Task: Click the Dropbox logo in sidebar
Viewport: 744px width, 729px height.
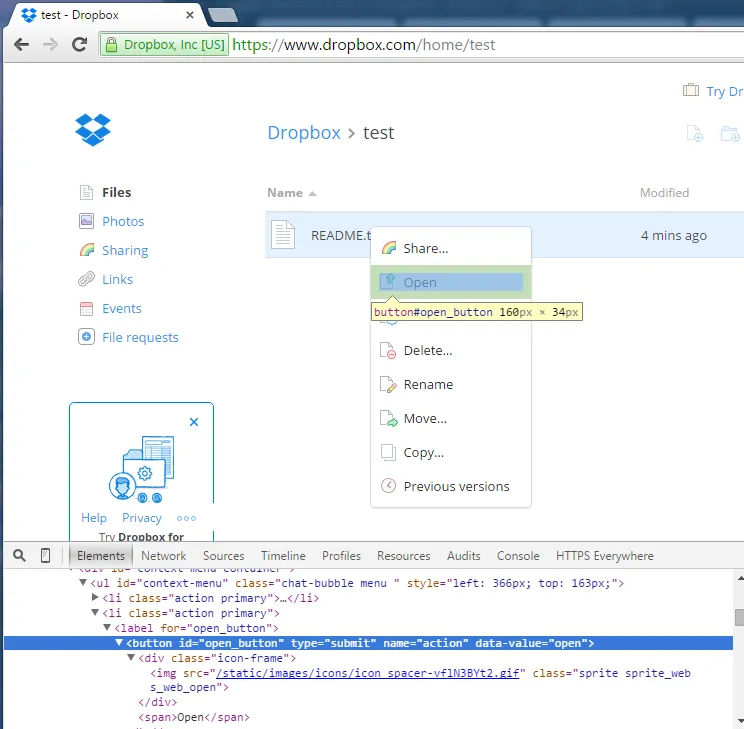Action: coord(93,130)
